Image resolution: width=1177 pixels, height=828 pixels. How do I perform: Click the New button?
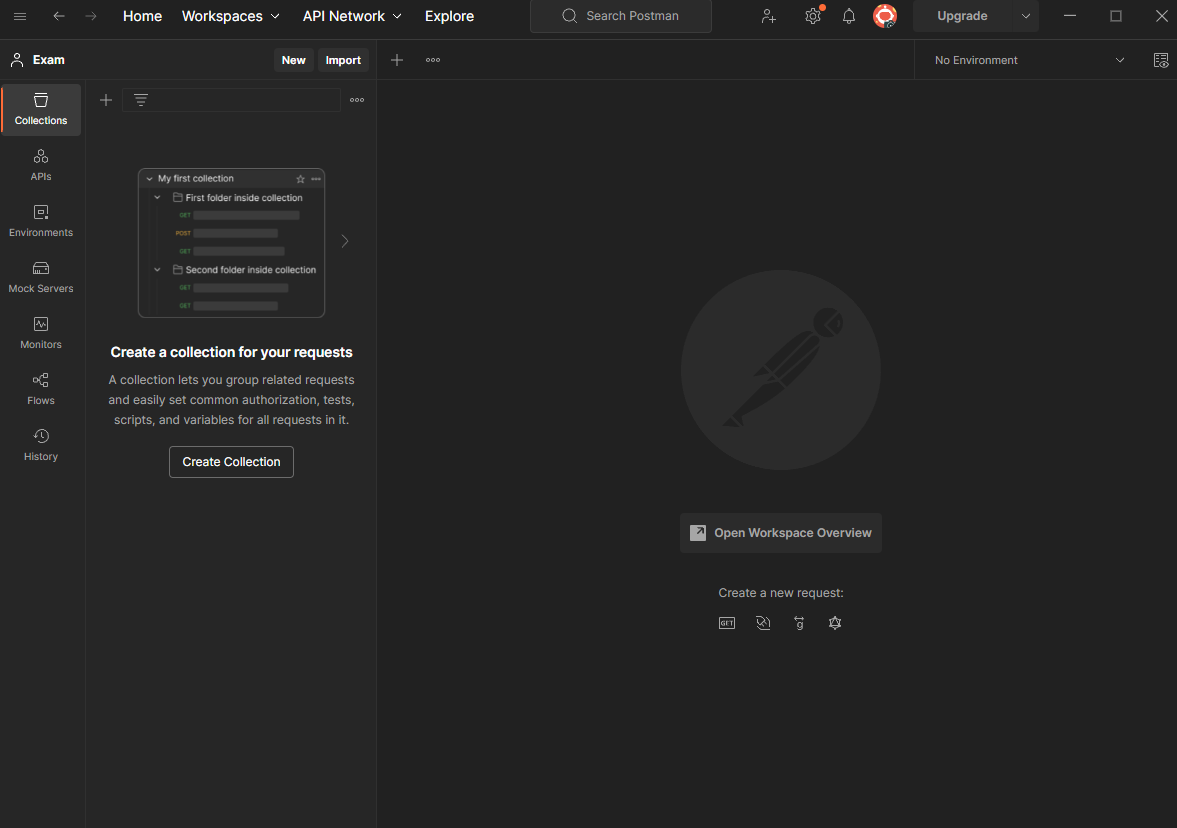[x=293, y=60]
